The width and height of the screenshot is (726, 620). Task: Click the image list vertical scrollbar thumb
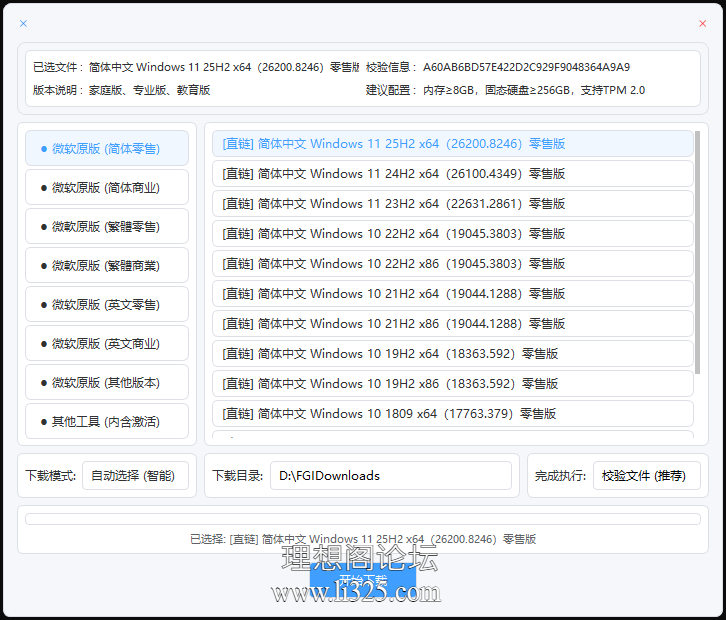click(697, 252)
